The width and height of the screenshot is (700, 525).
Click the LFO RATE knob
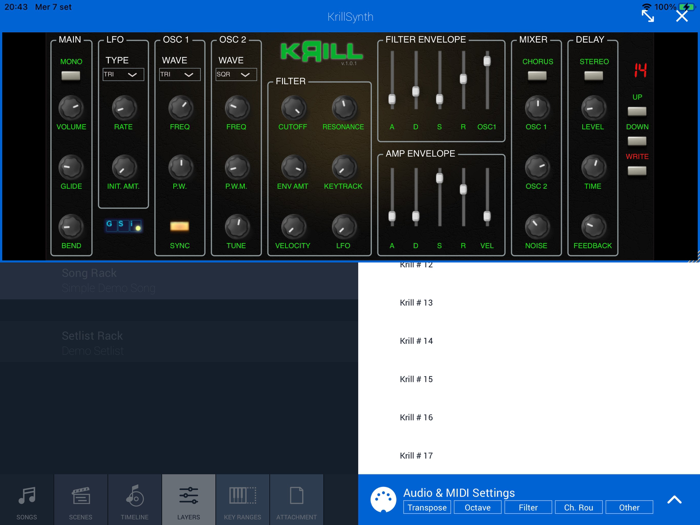click(x=124, y=108)
